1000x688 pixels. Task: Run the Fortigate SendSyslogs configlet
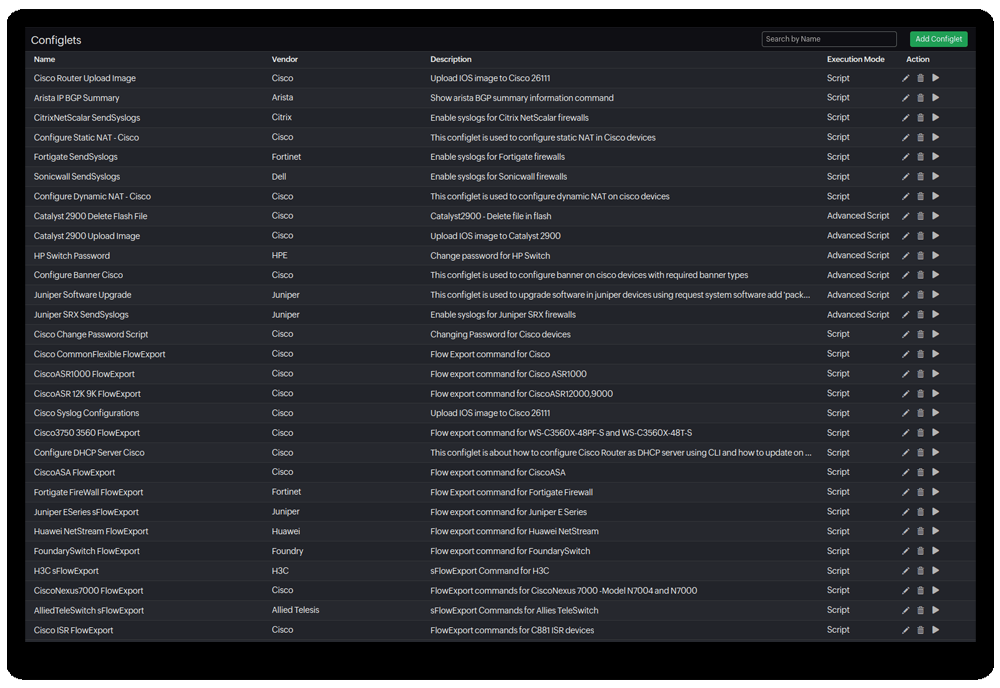coord(936,156)
